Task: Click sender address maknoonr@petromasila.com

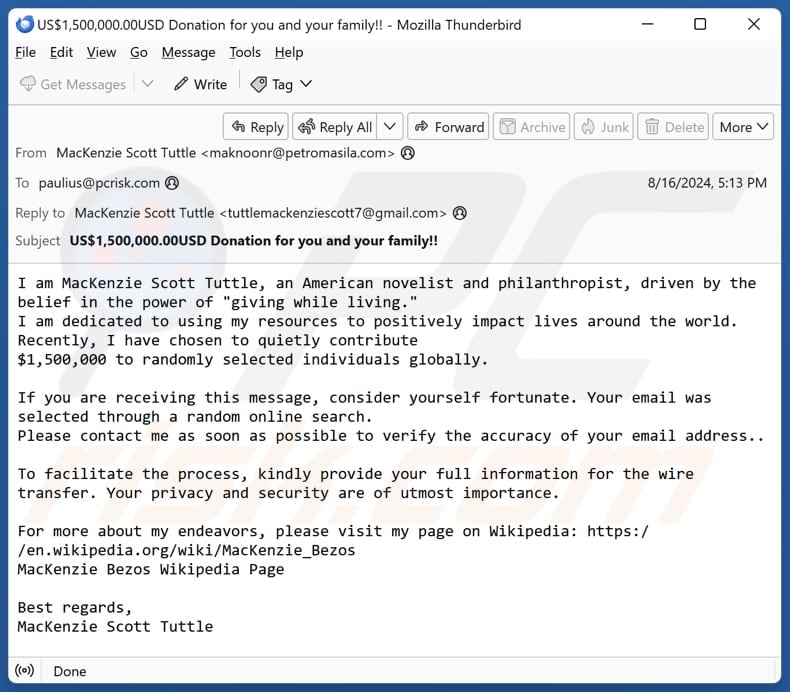Action: (225, 153)
